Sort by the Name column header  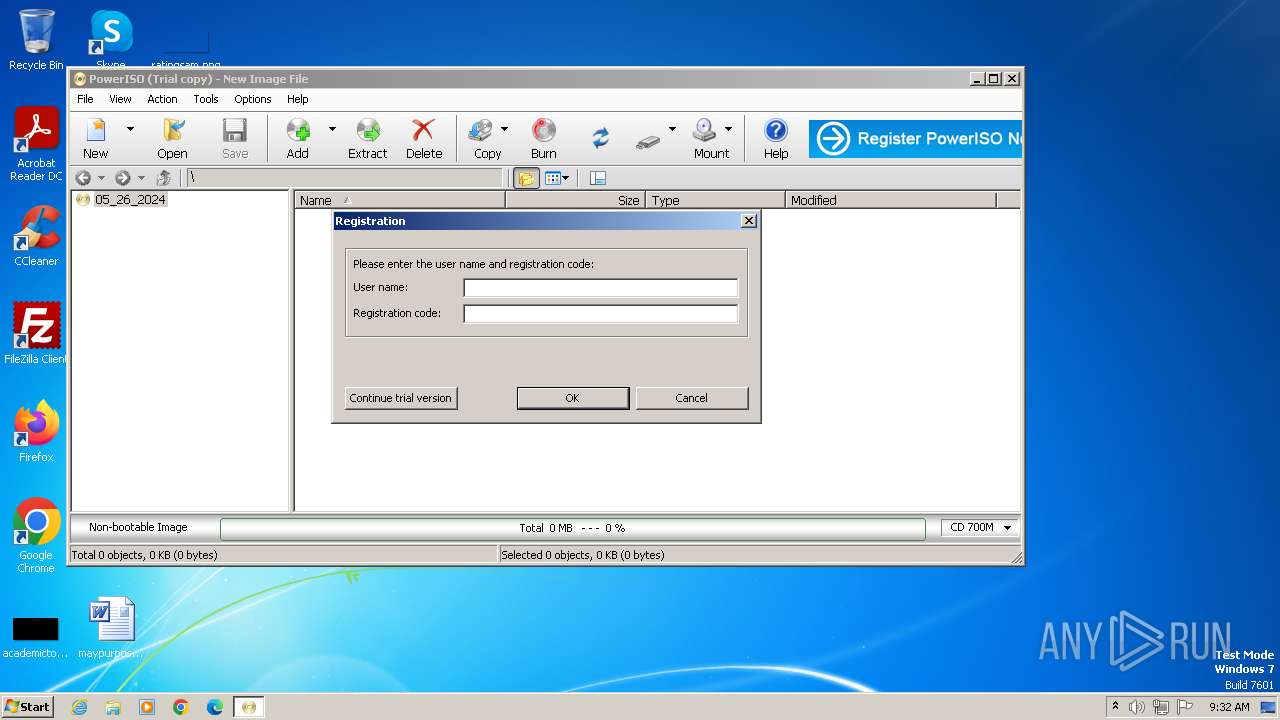[x=400, y=200]
